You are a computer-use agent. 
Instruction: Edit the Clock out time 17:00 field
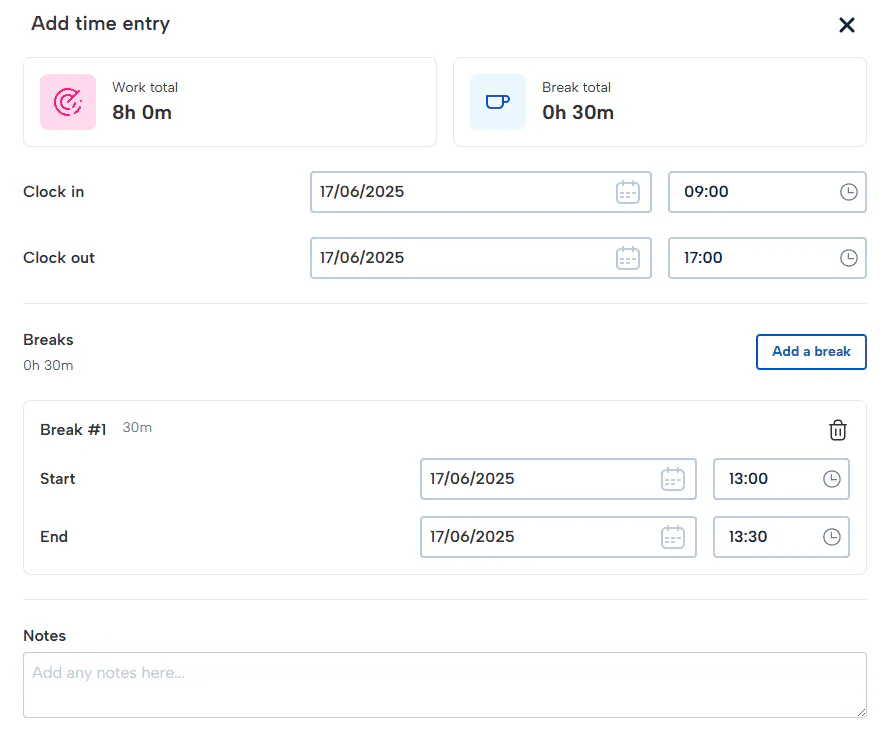pyautogui.click(x=750, y=258)
